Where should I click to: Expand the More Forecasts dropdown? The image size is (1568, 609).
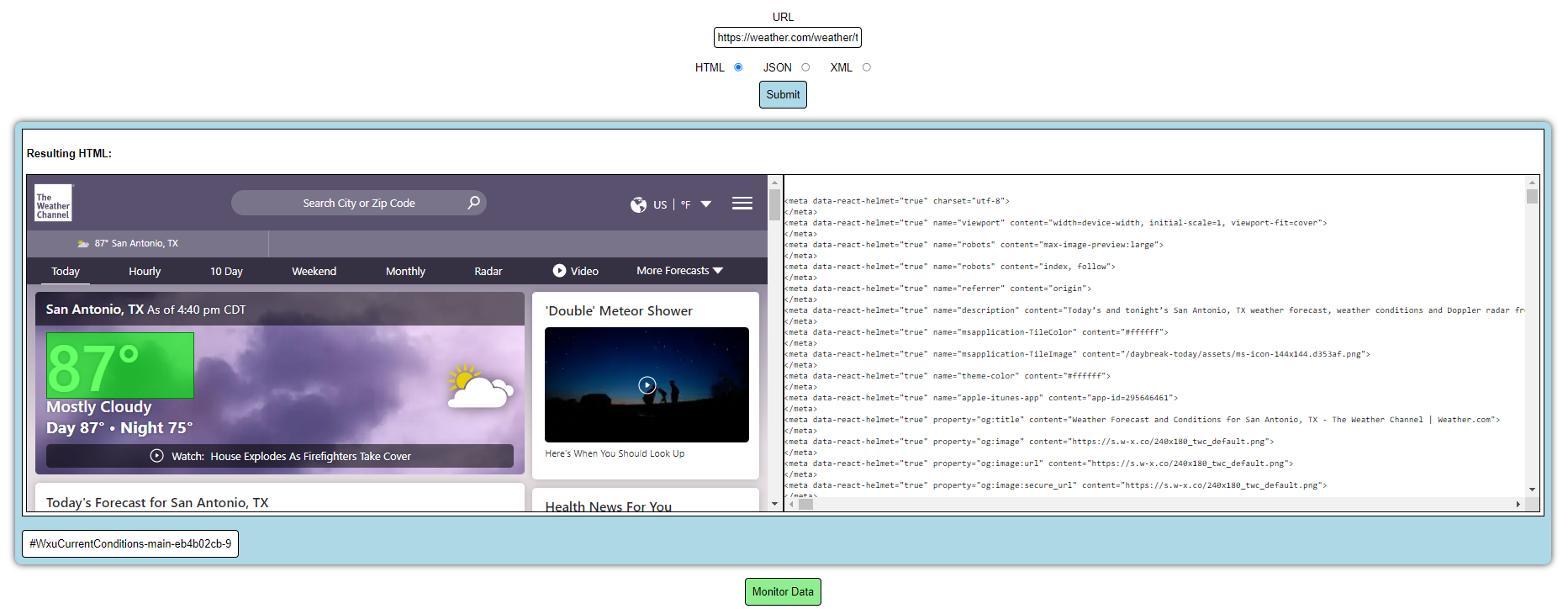click(679, 271)
